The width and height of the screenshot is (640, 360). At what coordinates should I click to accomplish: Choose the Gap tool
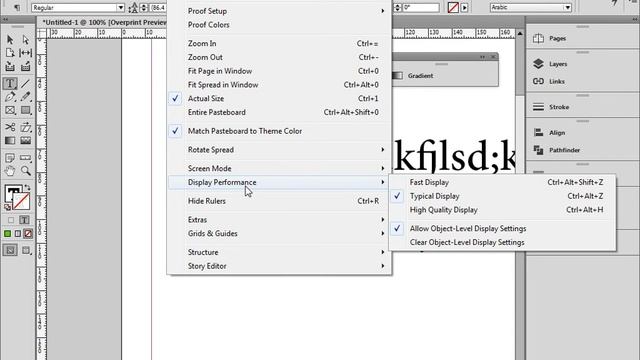point(26,53)
